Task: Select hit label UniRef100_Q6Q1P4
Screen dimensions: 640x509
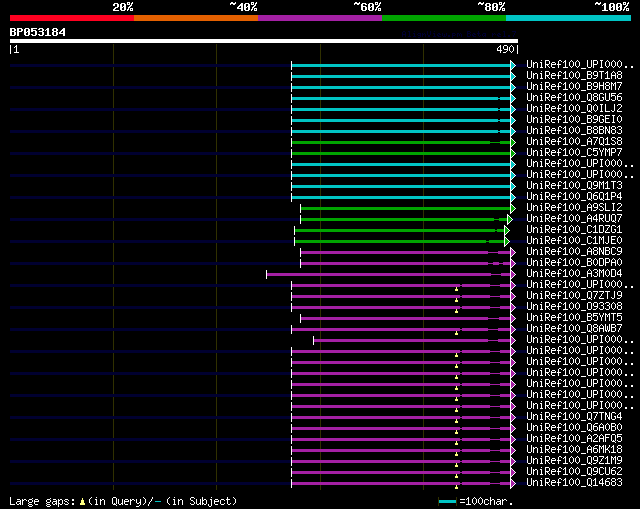Action: coord(574,197)
